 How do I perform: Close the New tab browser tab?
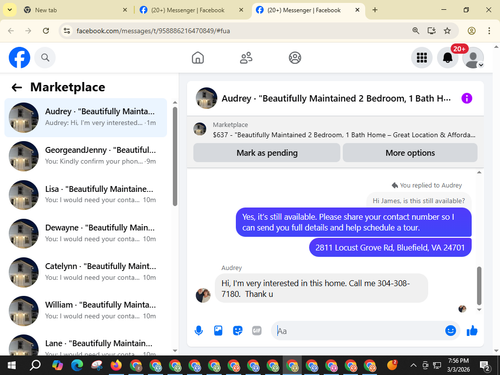125,10
